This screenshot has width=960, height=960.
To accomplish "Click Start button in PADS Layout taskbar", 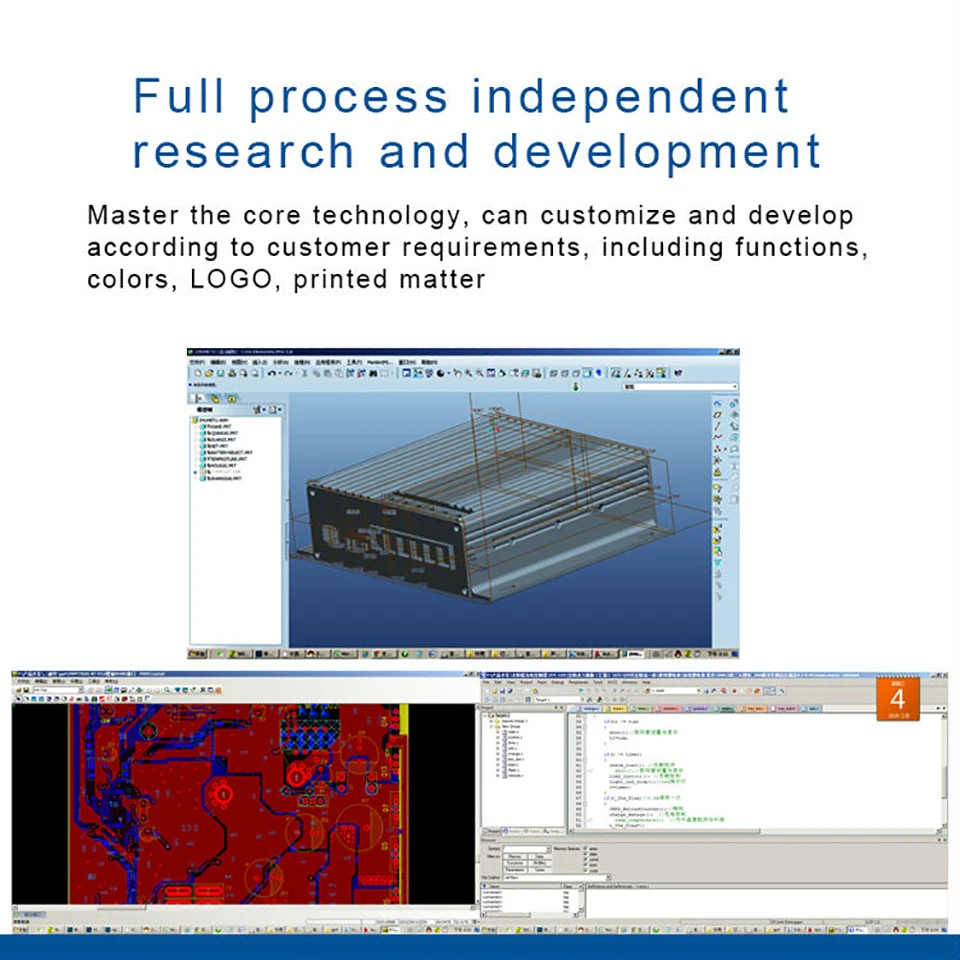I will [x=20, y=930].
